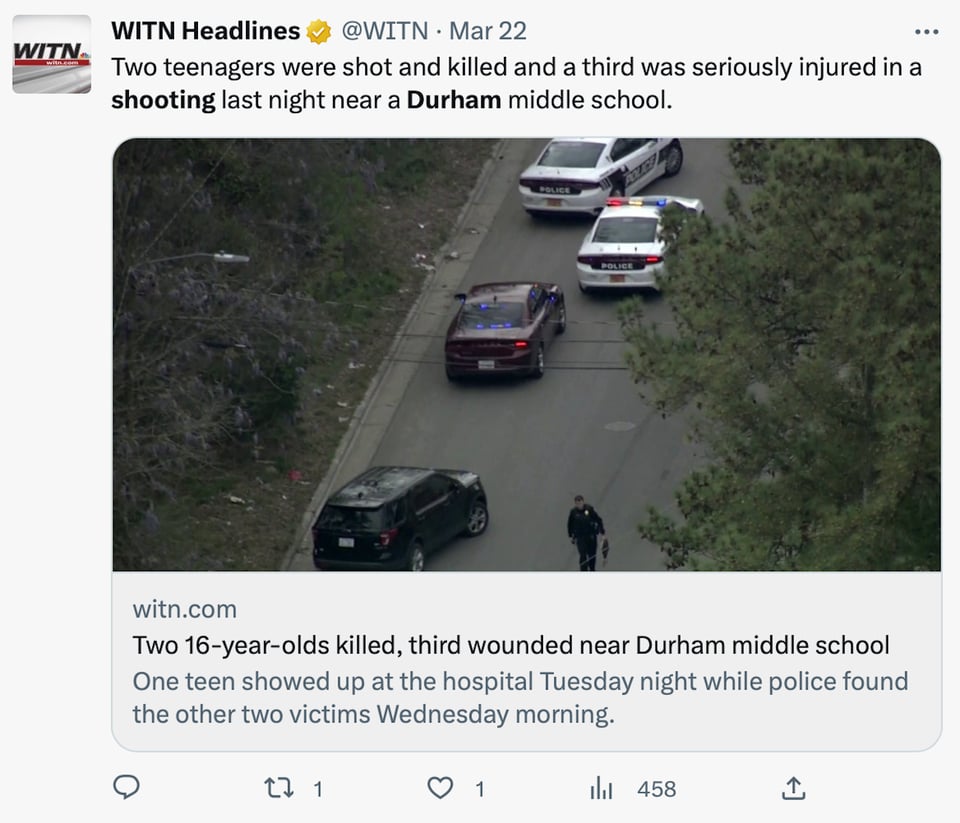Retweet using the repost arrows icon
Viewport: 960px width, 823px height.
click(279, 788)
